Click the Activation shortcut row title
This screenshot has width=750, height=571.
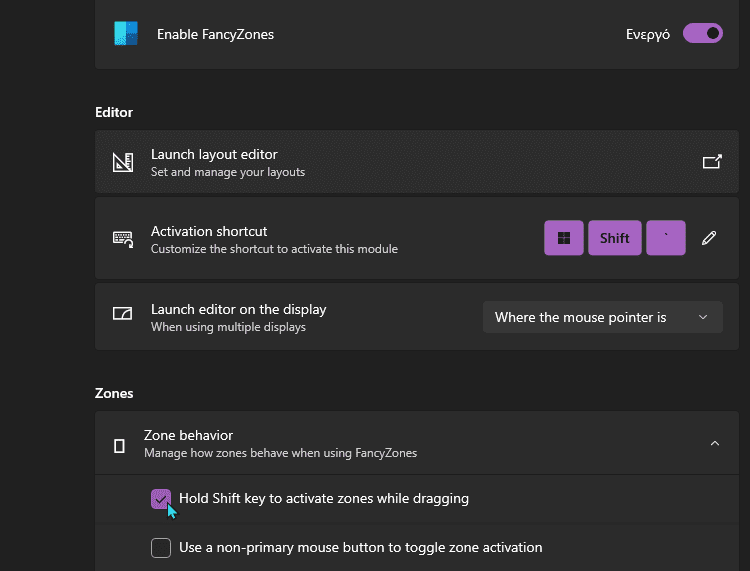tap(209, 231)
